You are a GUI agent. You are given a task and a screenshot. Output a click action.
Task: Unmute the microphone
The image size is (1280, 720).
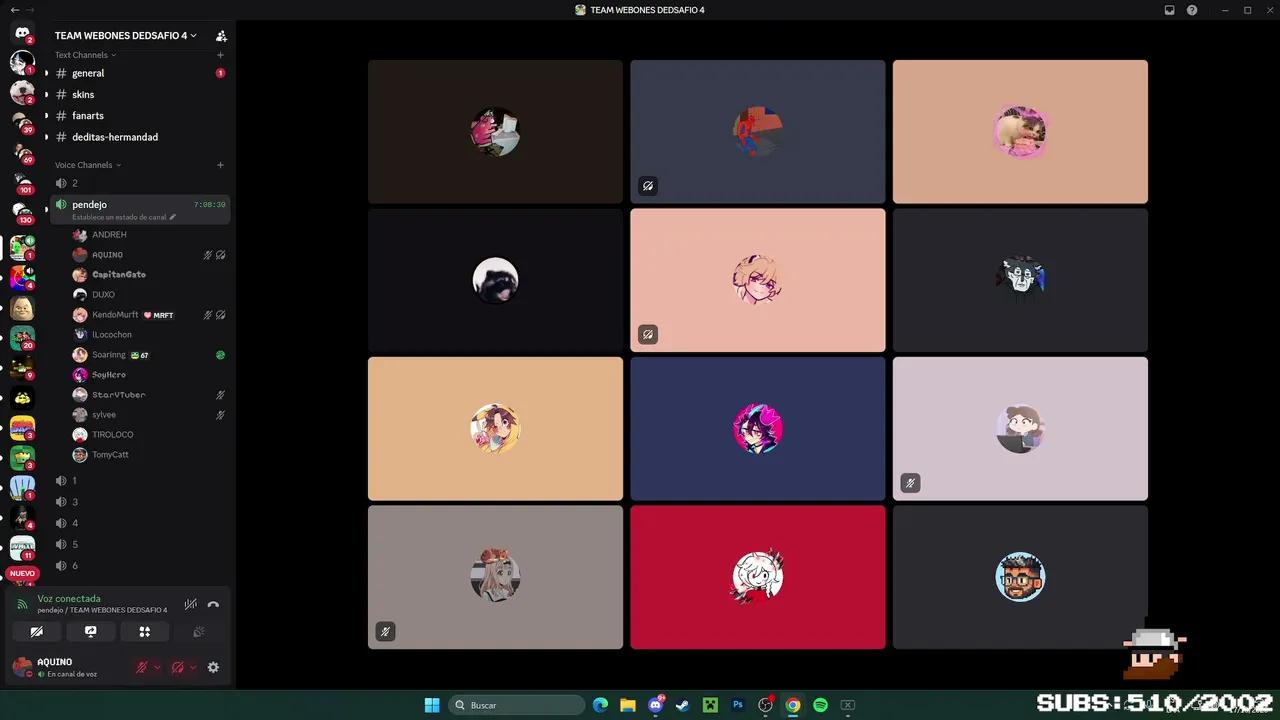[x=142, y=667]
